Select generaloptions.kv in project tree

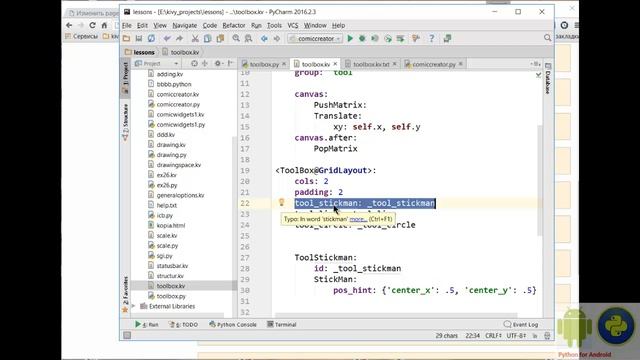coord(180,196)
